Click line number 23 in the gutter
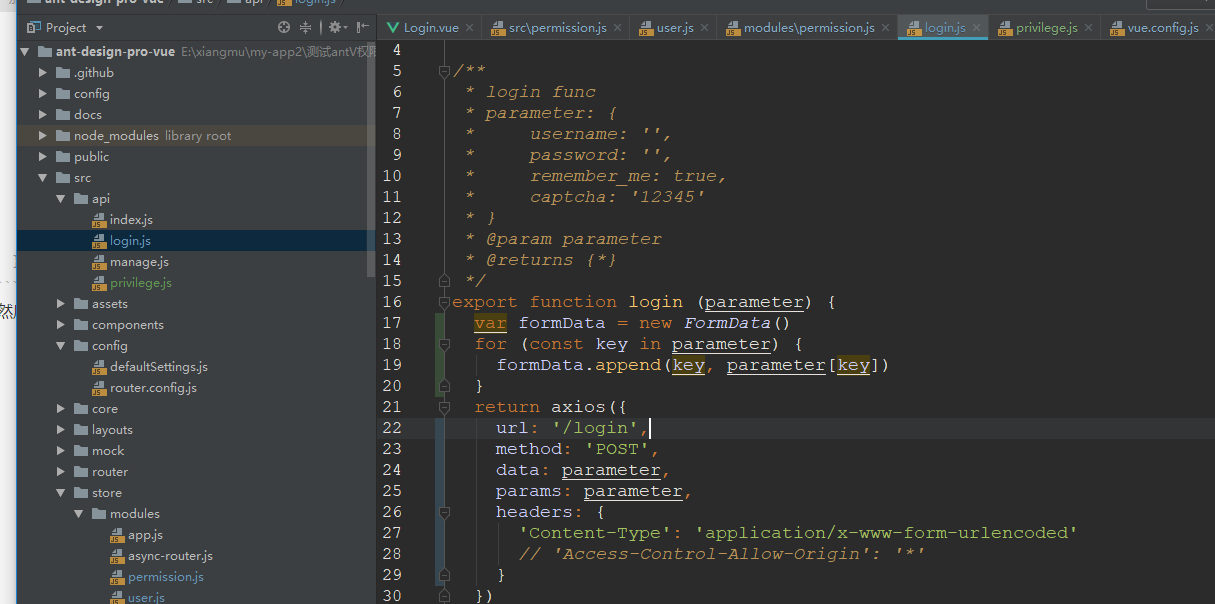The image size is (1215, 604). 391,449
